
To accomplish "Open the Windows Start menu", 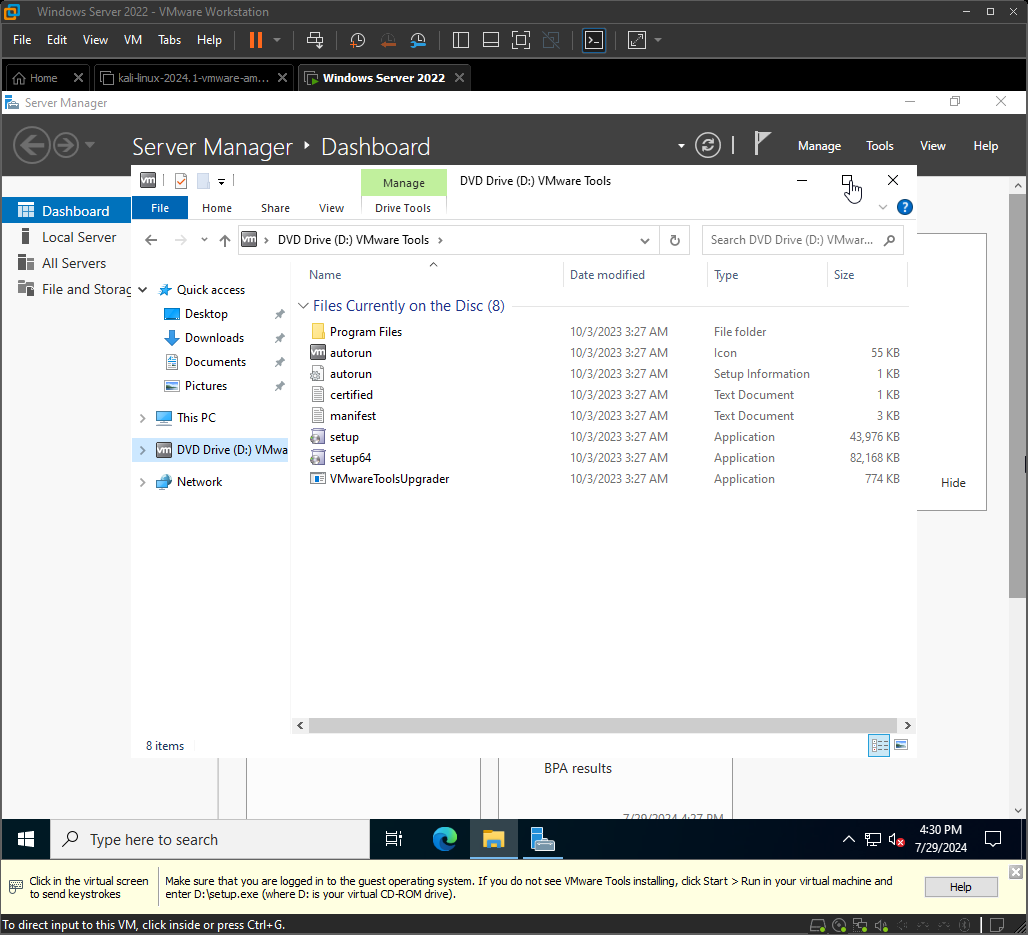I will 26,839.
